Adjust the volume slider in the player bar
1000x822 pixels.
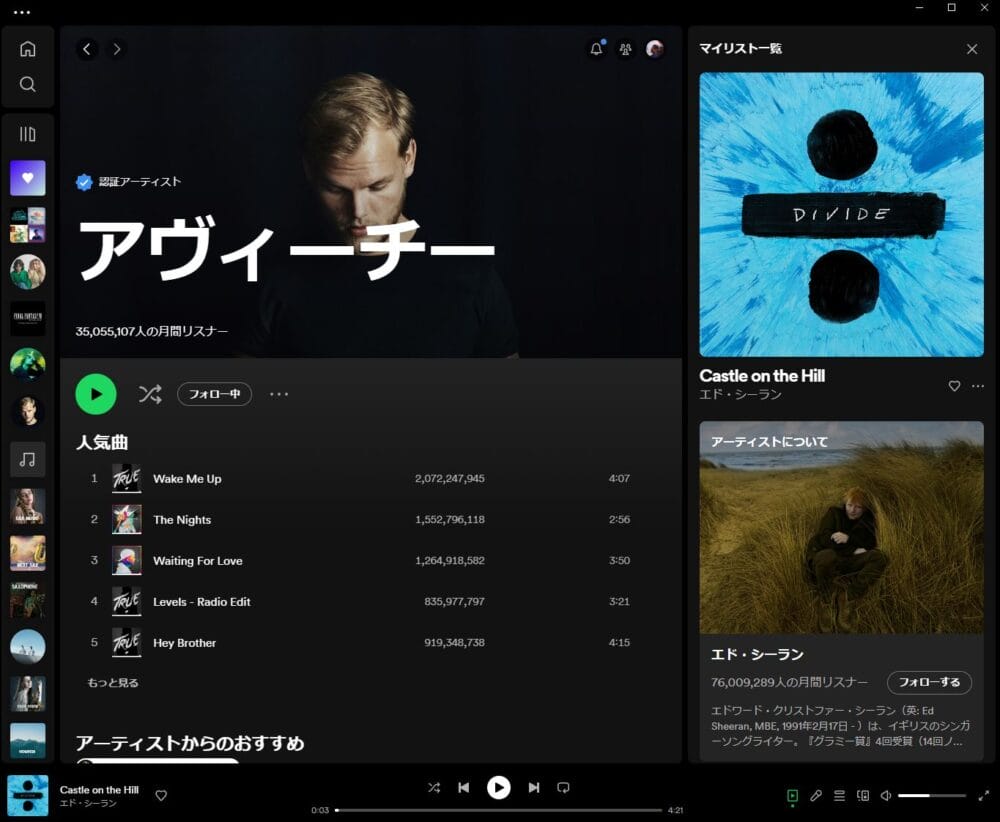click(931, 796)
